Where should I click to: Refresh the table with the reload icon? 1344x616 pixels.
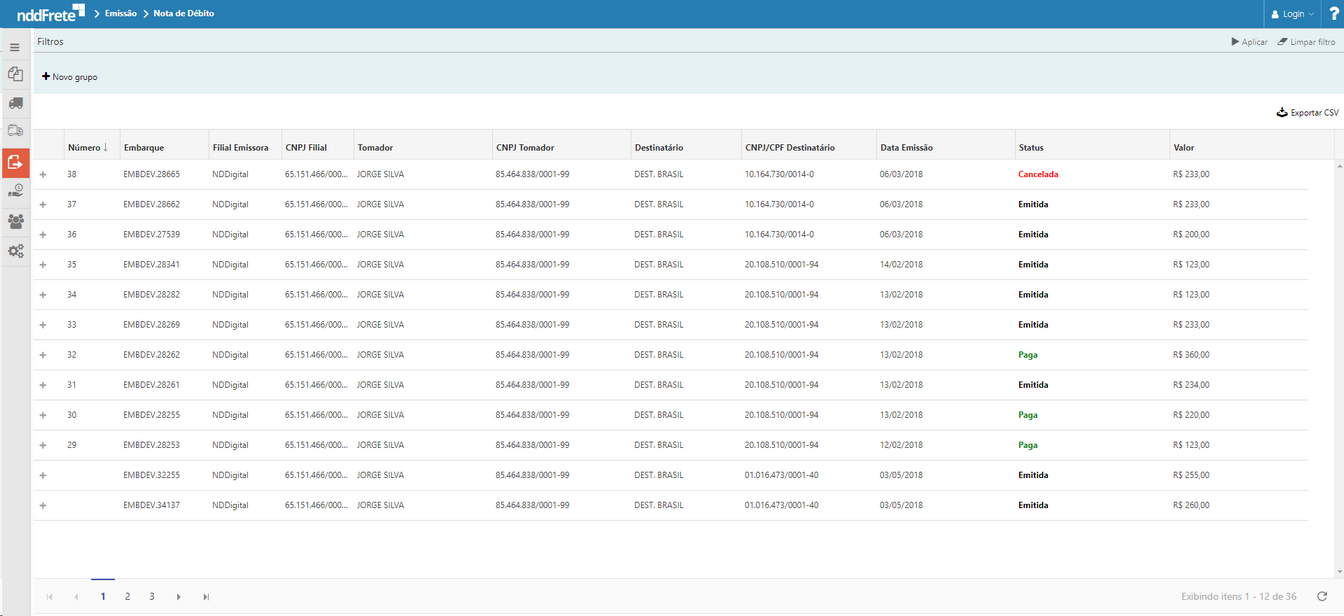pyautogui.click(x=1322, y=597)
